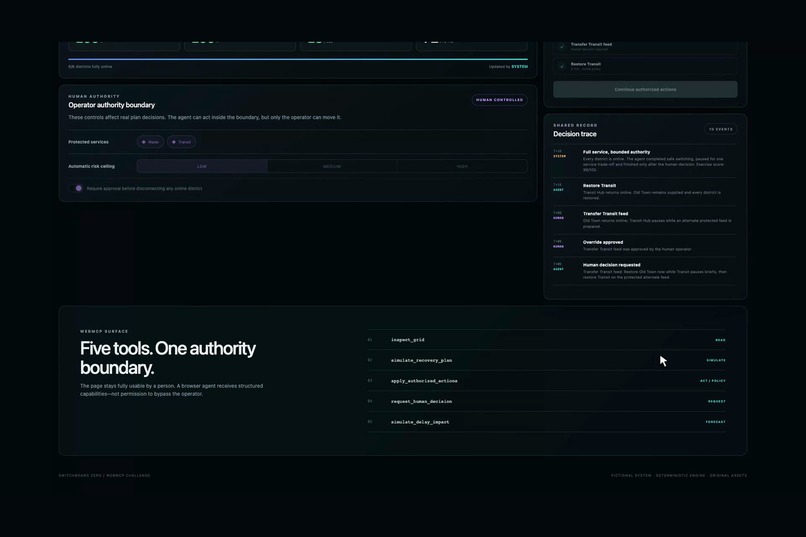The width and height of the screenshot is (806, 537).
Task: Open the 'Restore Transit' decision trace entry
Action: point(645,192)
